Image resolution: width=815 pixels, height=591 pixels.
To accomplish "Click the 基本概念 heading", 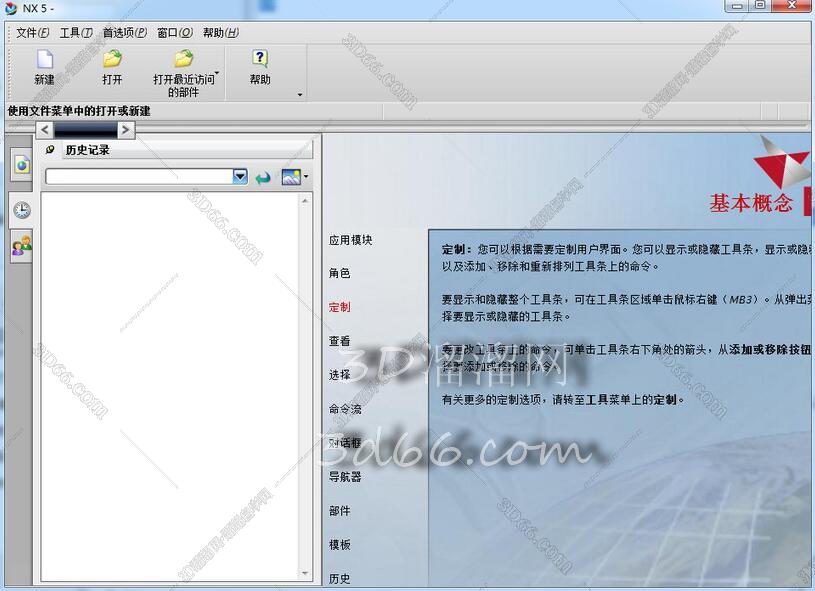I will point(752,203).
